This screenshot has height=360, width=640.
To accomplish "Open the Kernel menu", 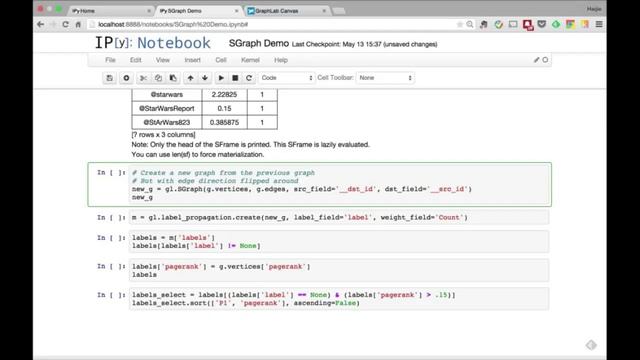I will [250, 60].
